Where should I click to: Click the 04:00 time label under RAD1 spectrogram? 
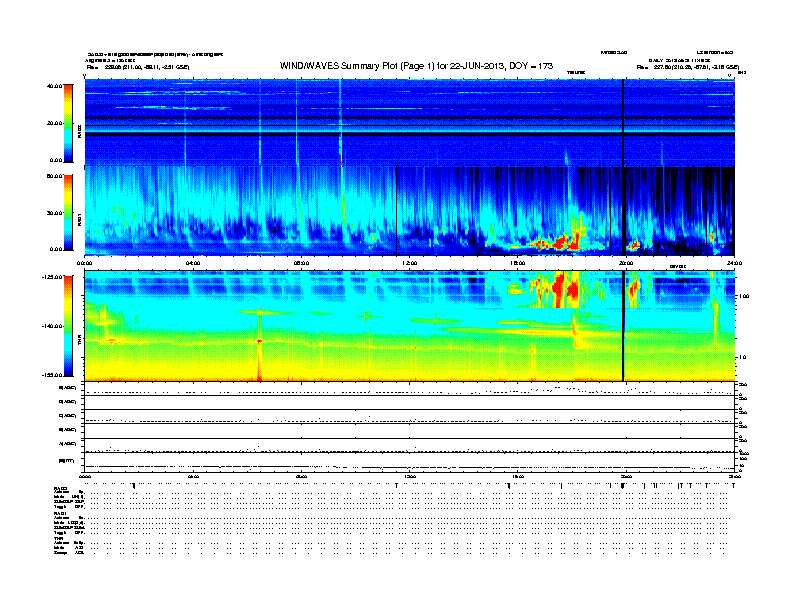click(x=193, y=263)
